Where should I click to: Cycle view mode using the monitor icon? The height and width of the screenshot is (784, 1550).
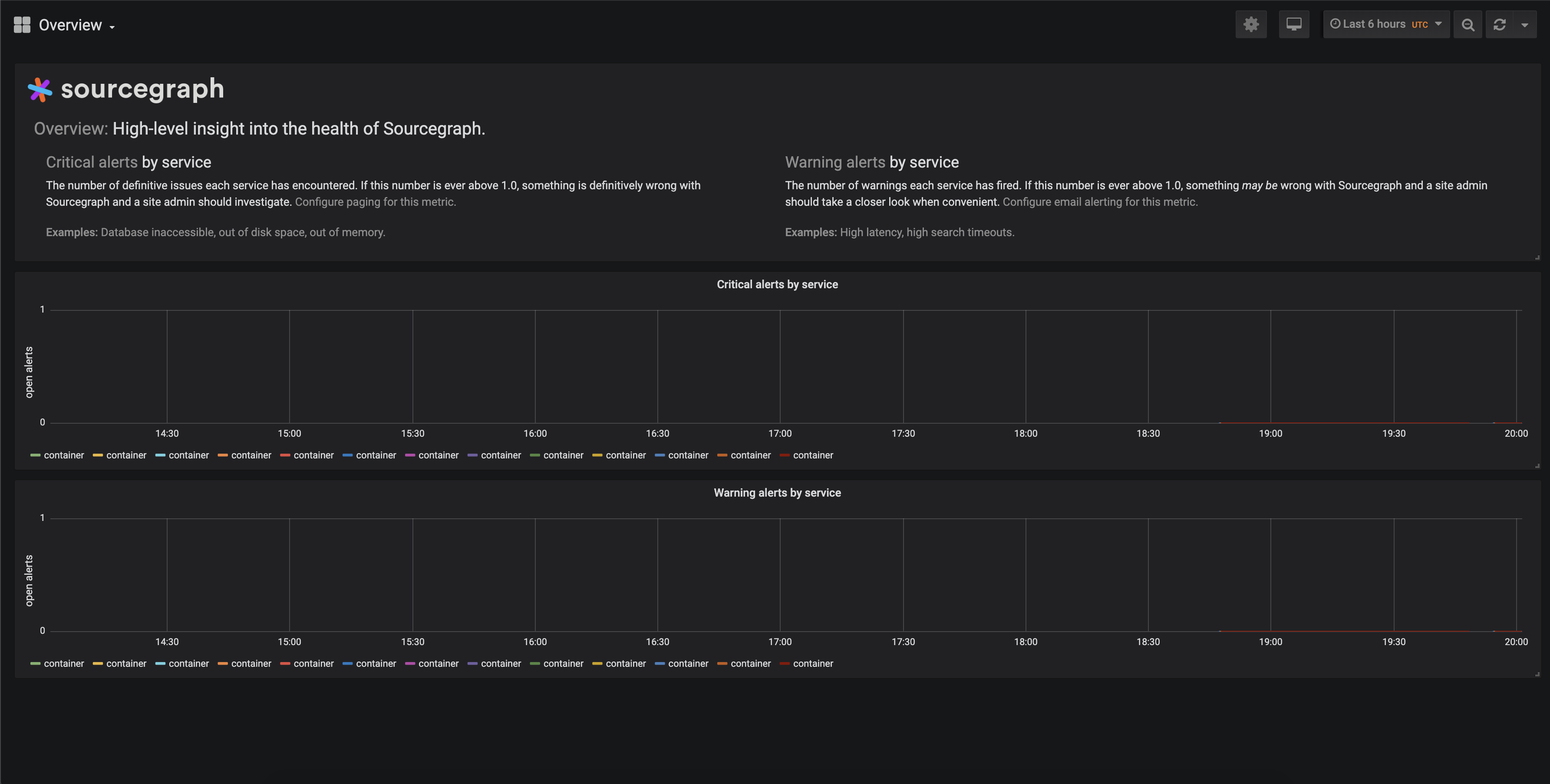(x=1294, y=24)
